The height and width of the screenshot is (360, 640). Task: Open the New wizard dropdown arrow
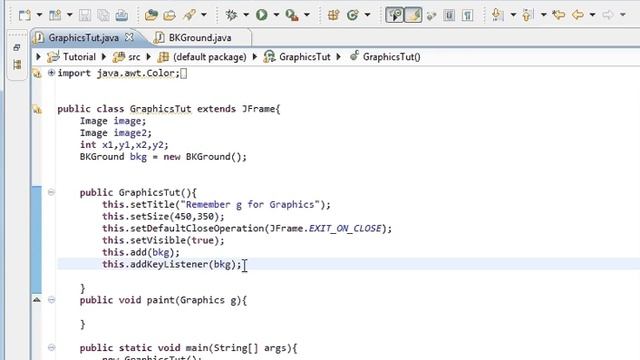click(x=40, y=15)
